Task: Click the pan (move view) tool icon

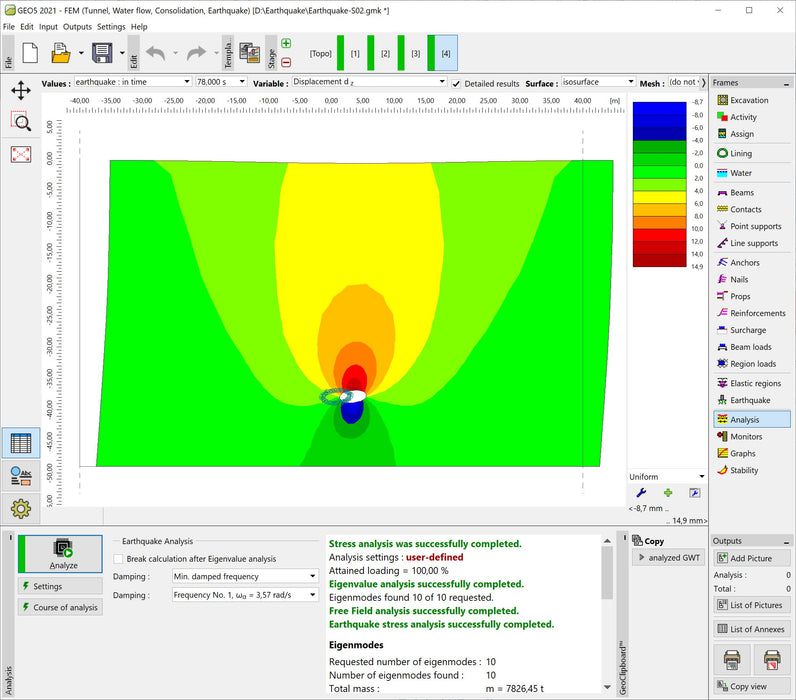Action: click(x=20, y=90)
